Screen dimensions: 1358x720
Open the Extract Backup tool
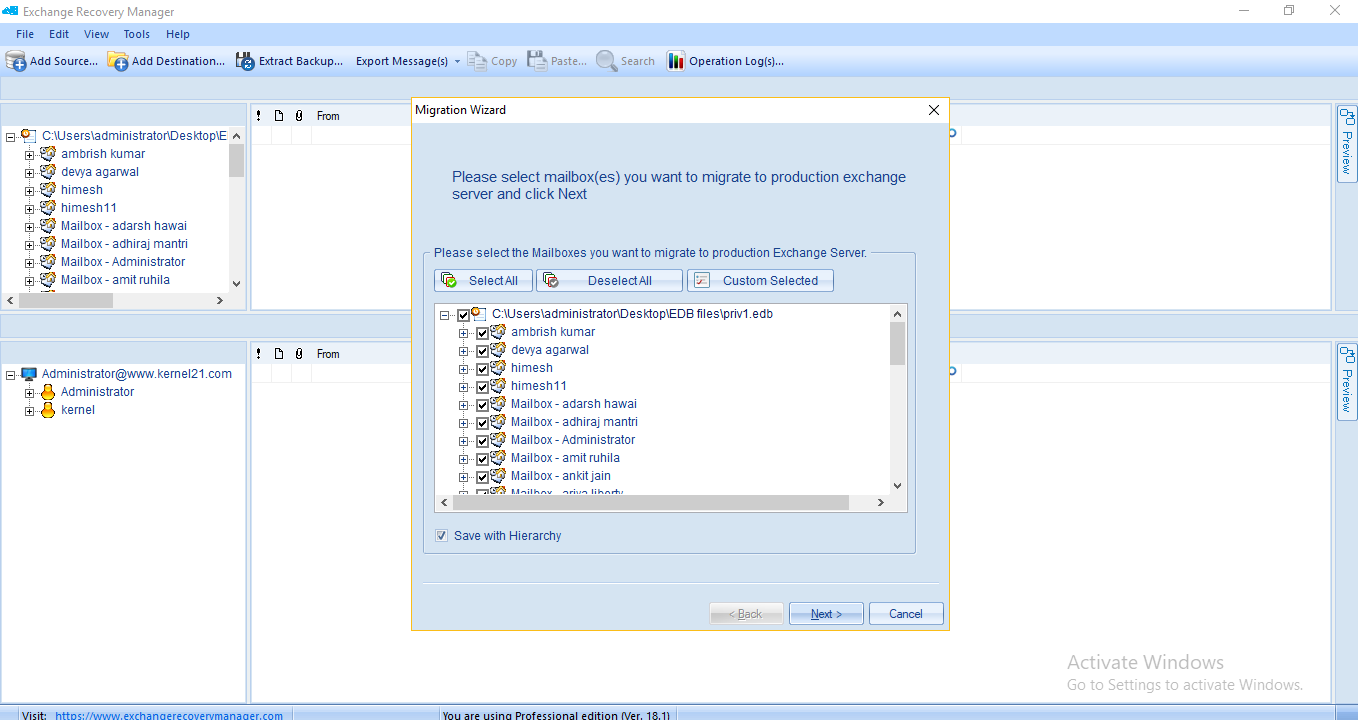tap(245, 61)
